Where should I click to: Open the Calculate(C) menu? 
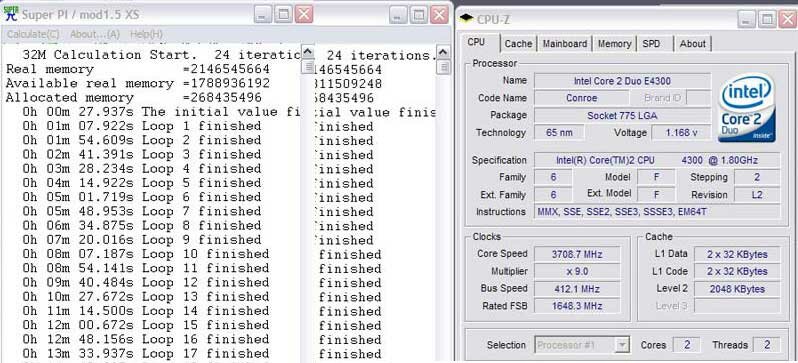click(33, 34)
